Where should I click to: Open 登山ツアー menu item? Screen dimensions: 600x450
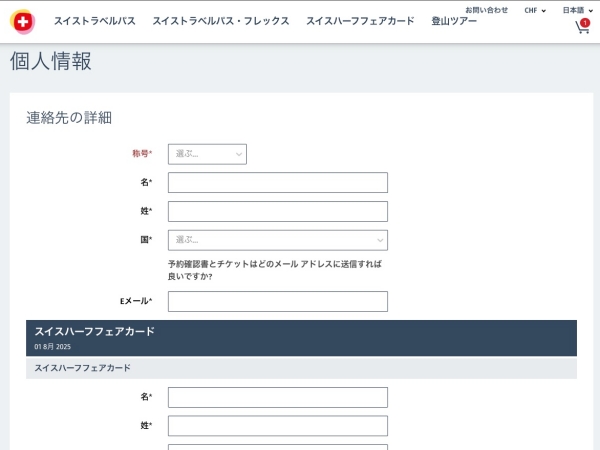(454, 21)
